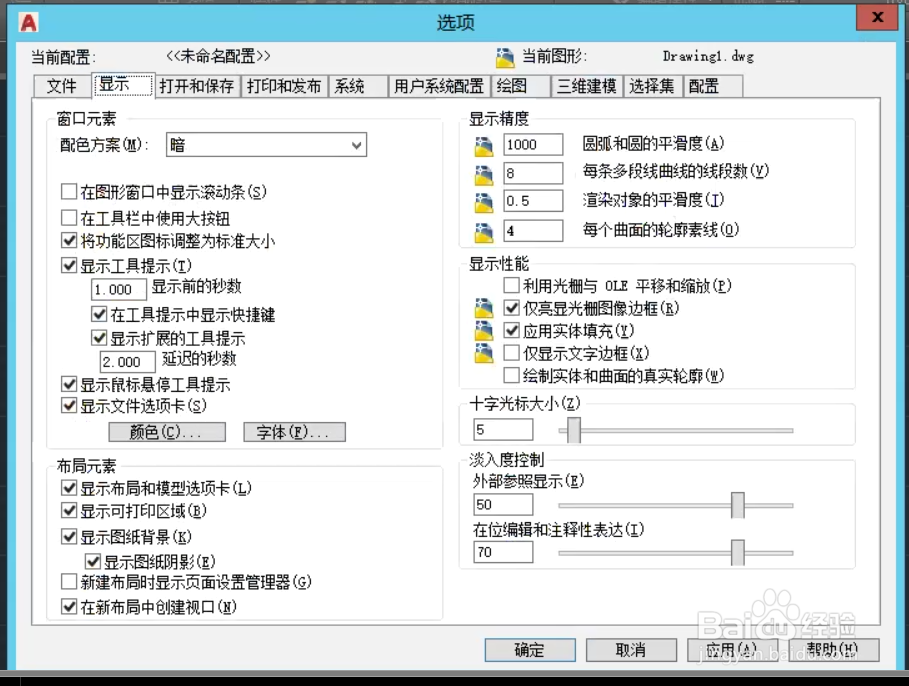This screenshot has height=686, width=909.
Task: Click the icon beside the raster image frame option
Action: click(483, 307)
